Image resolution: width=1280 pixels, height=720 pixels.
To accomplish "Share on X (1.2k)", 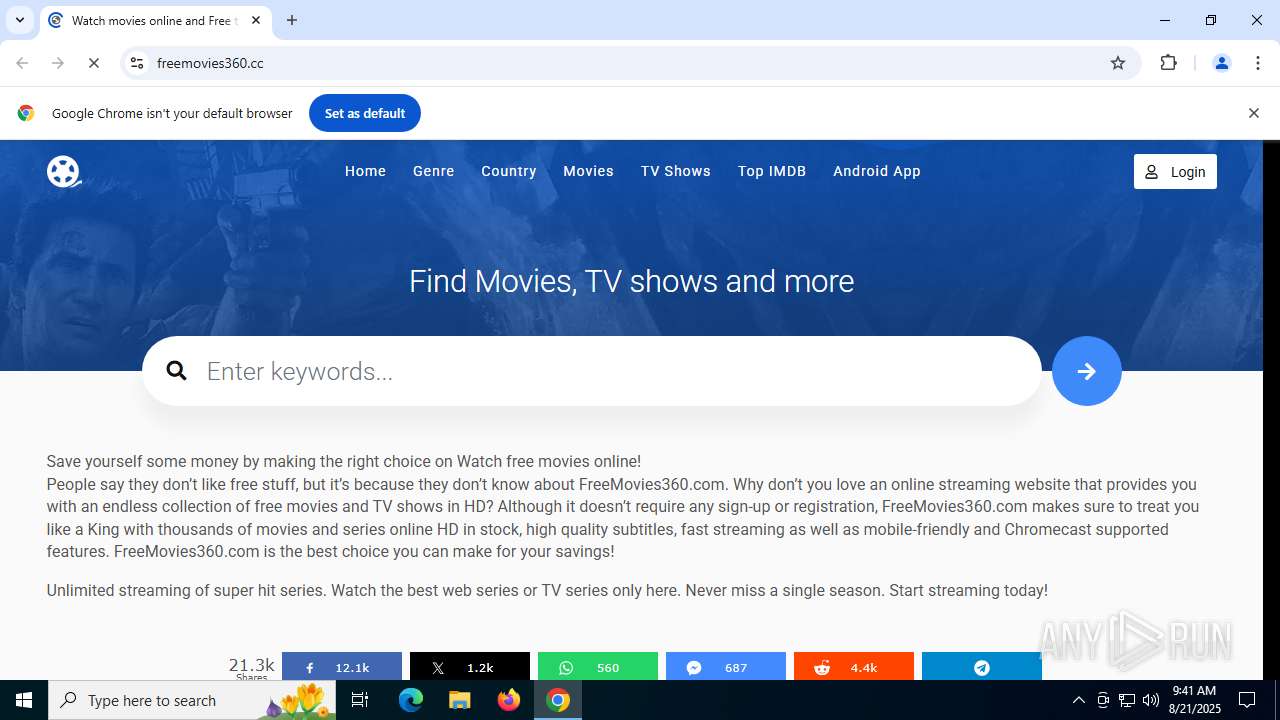I will click(x=469, y=667).
